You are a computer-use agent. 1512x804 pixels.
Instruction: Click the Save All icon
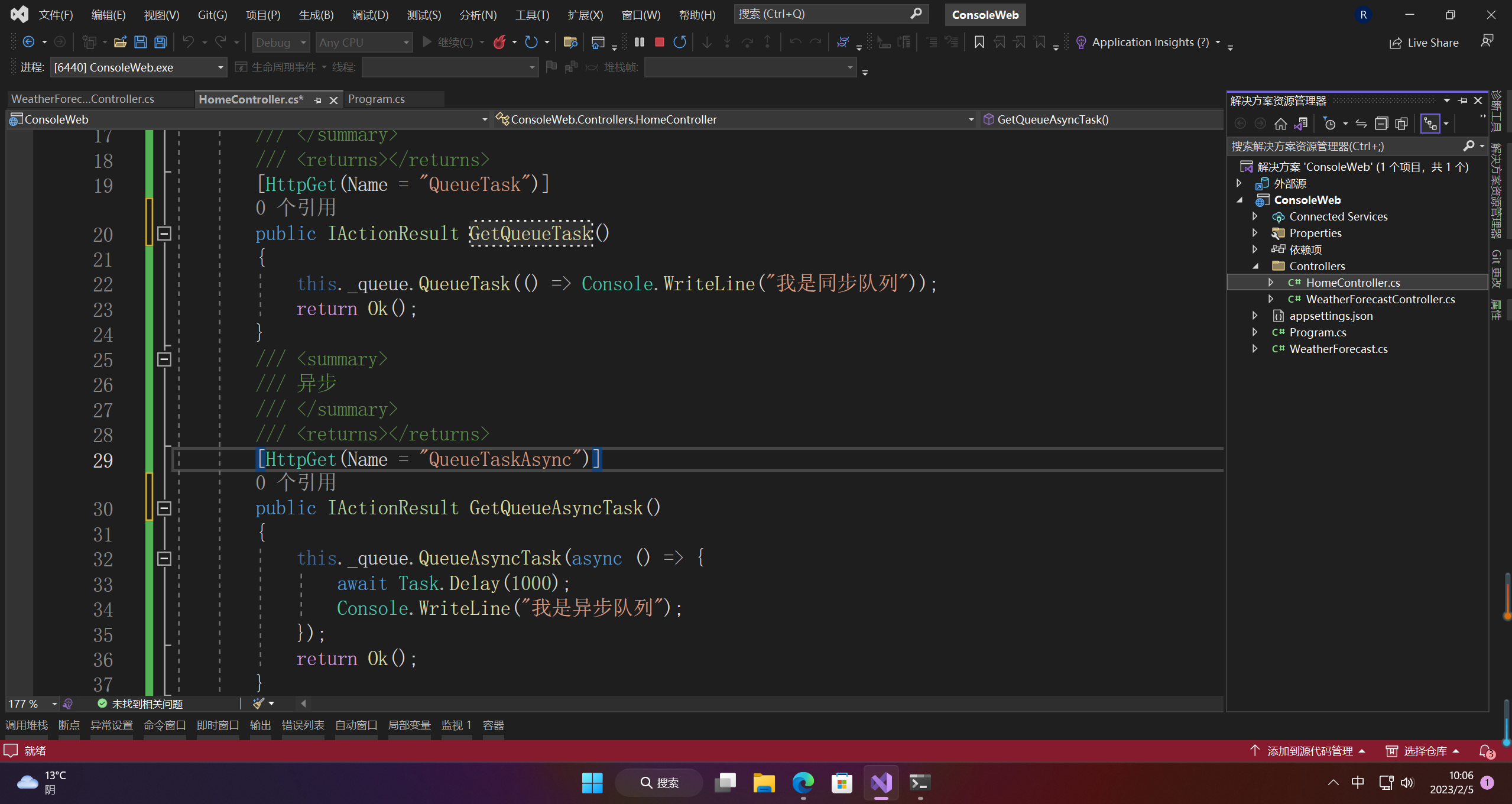click(x=161, y=42)
